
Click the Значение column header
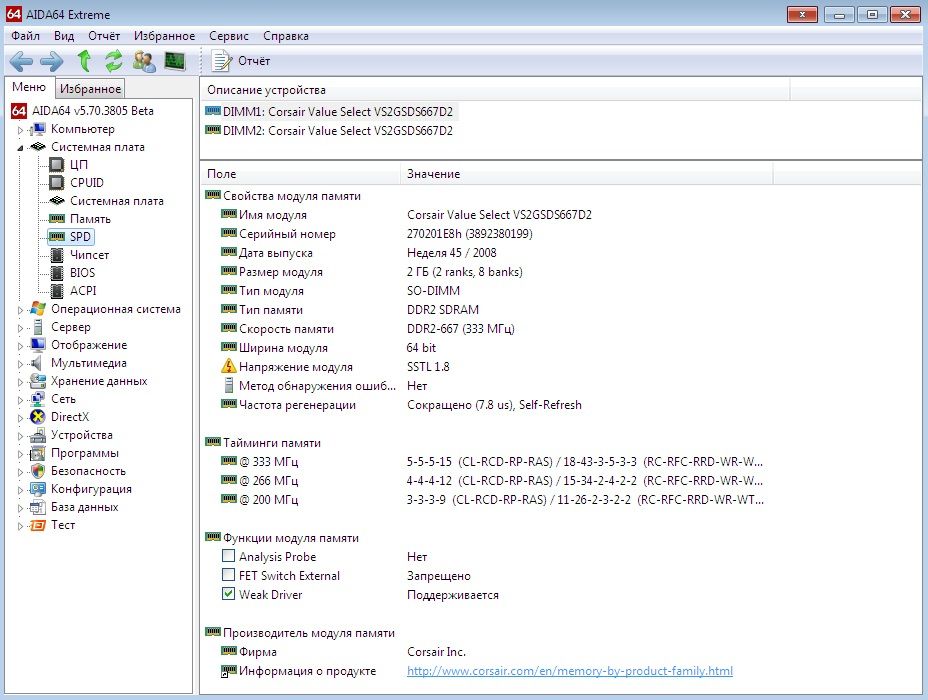(587, 174)
